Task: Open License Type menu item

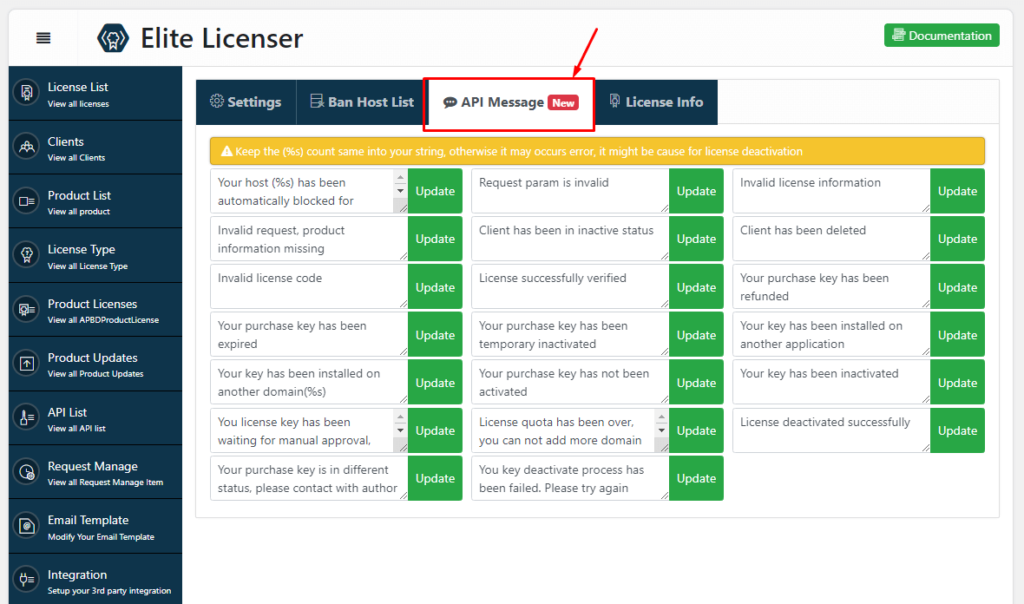Action: coord(95,256)
